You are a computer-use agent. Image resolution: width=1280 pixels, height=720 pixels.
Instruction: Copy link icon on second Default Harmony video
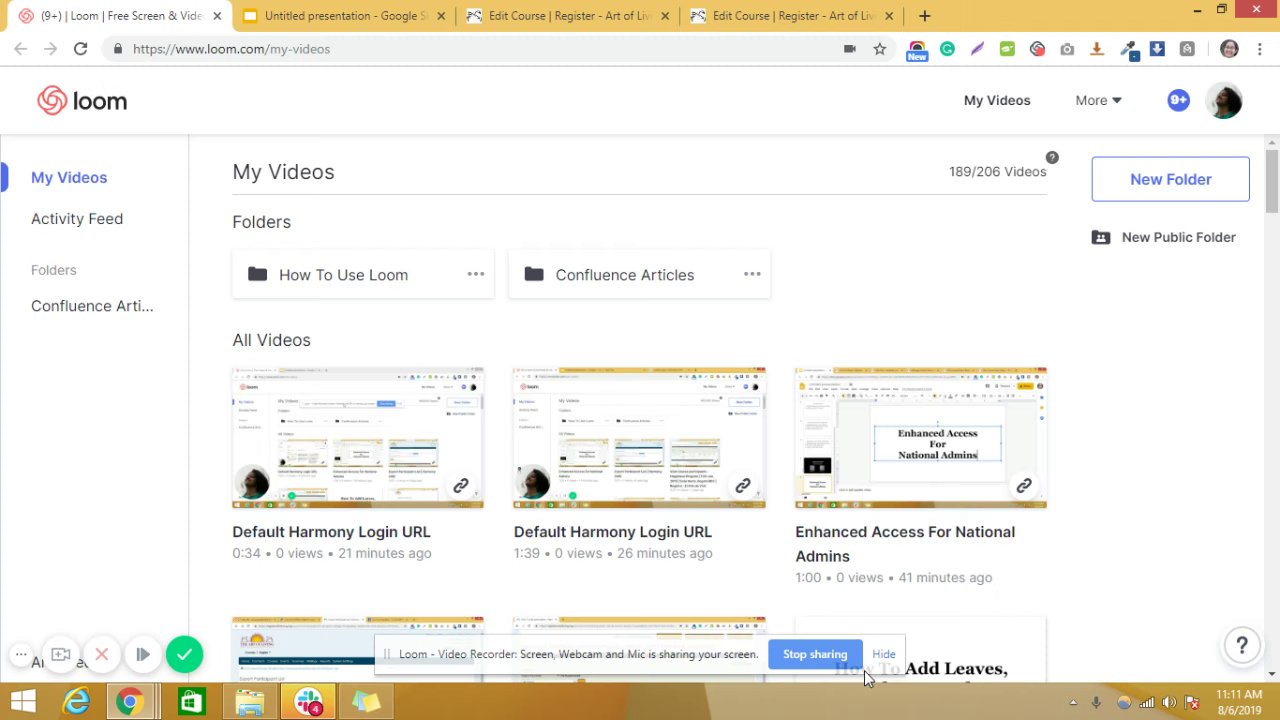coord(743,486)
